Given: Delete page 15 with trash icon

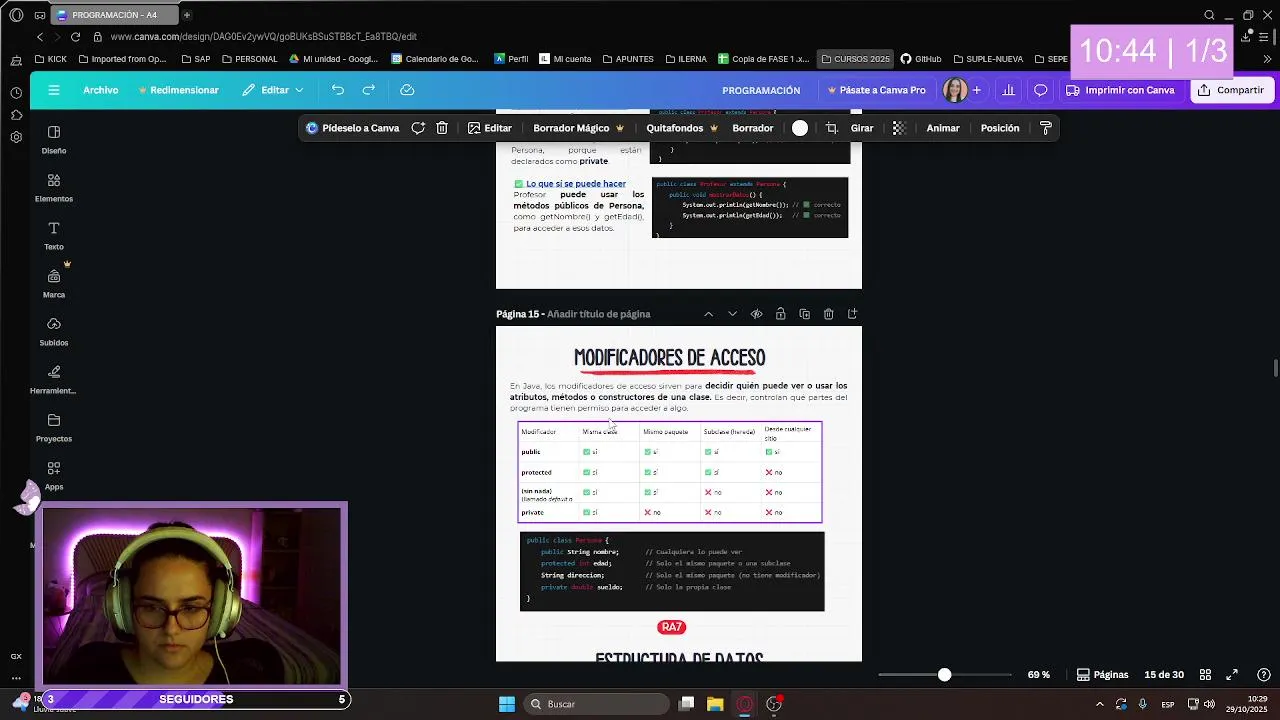Looking at the screenshot, I should click(828, 314).
